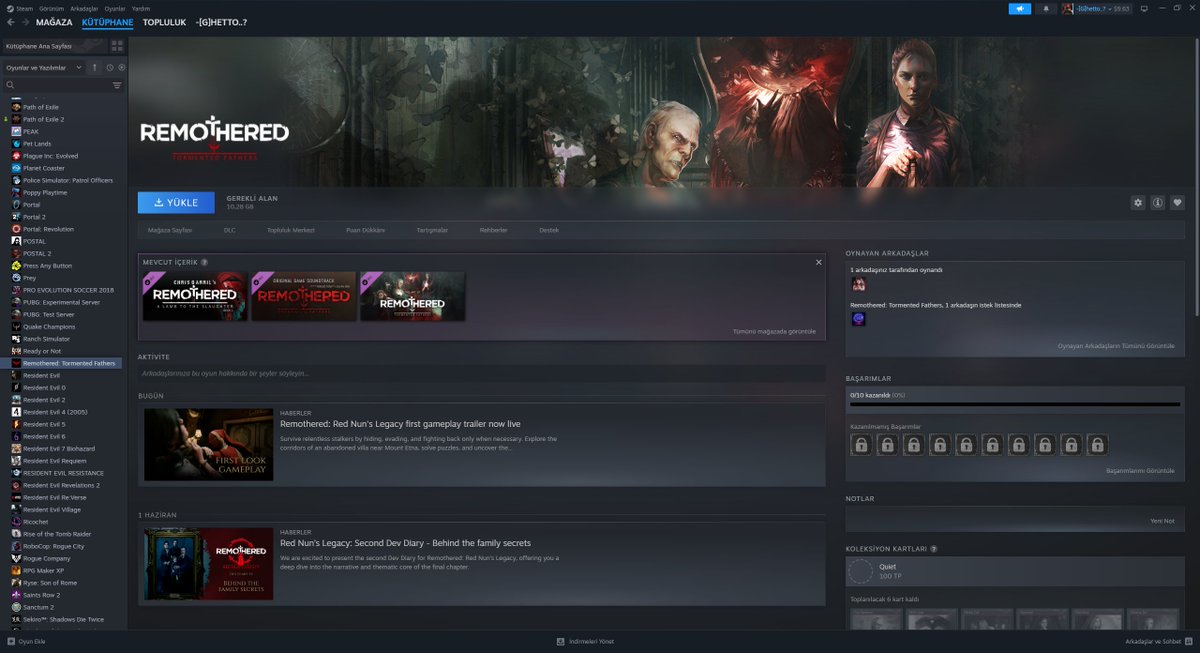
Task: Click Tümünü mağazada görüntüle link
Action: coord(775,331)
